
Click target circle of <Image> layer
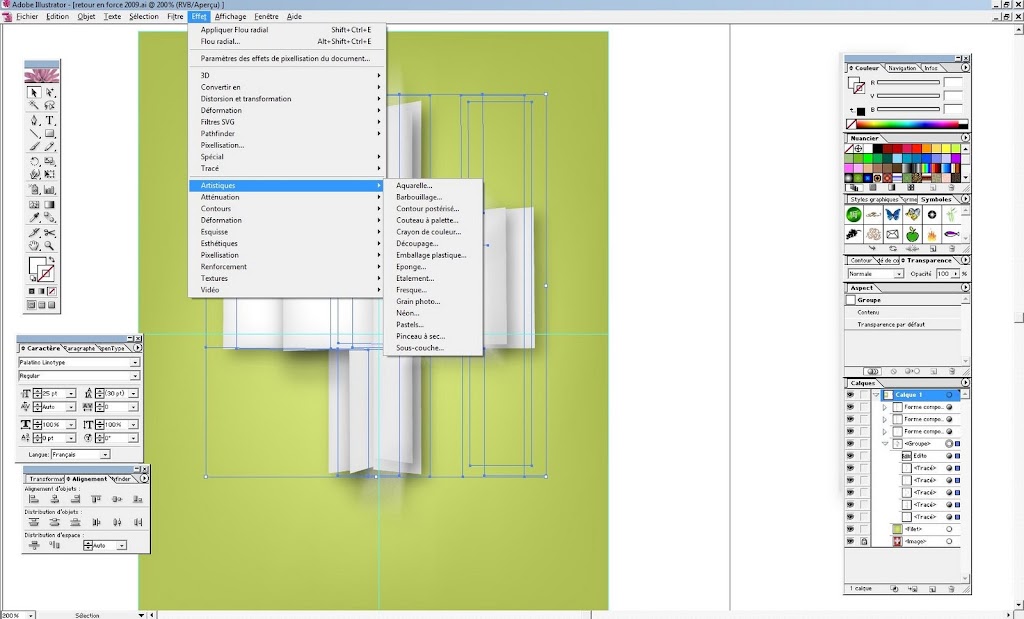[x=950, y=541]
